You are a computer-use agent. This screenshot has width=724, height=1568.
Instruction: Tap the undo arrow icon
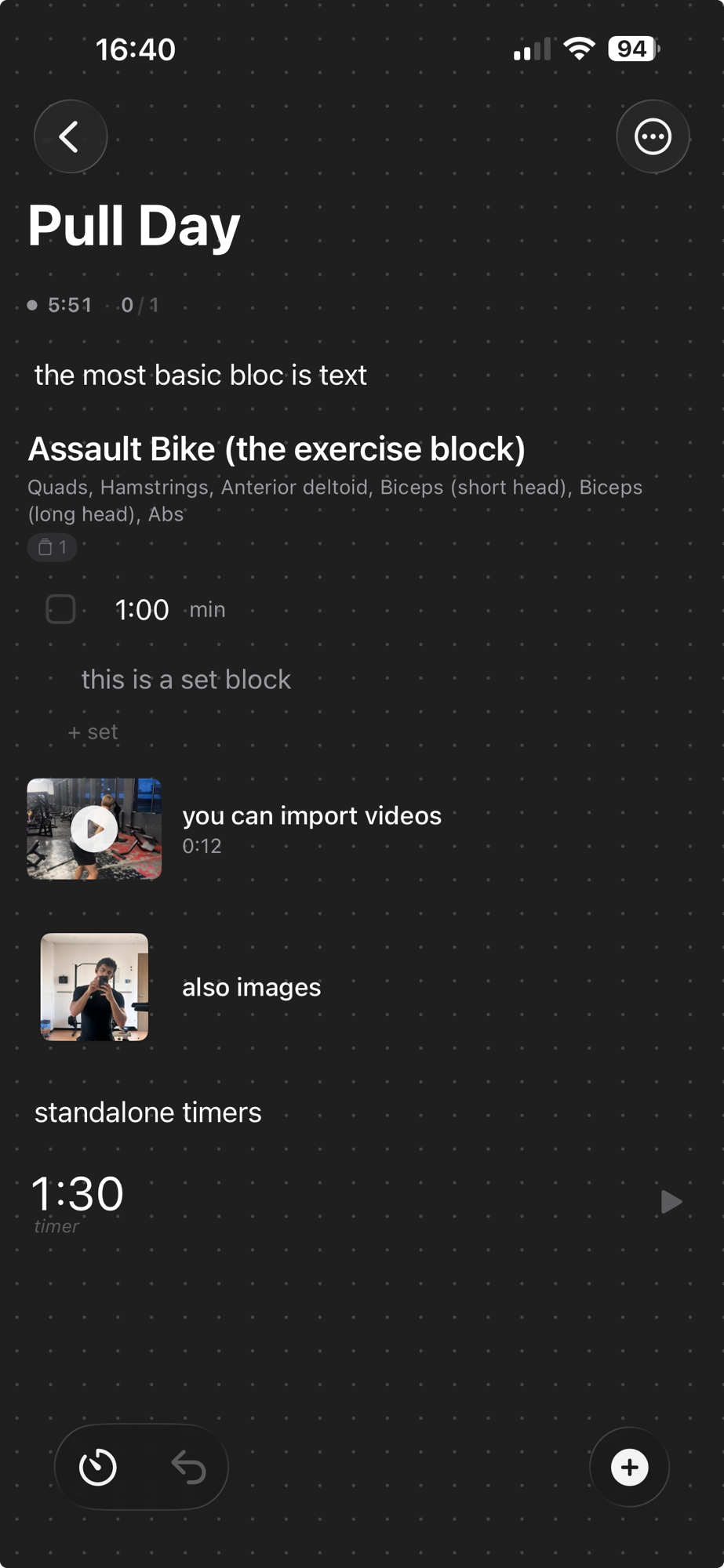188,1467
